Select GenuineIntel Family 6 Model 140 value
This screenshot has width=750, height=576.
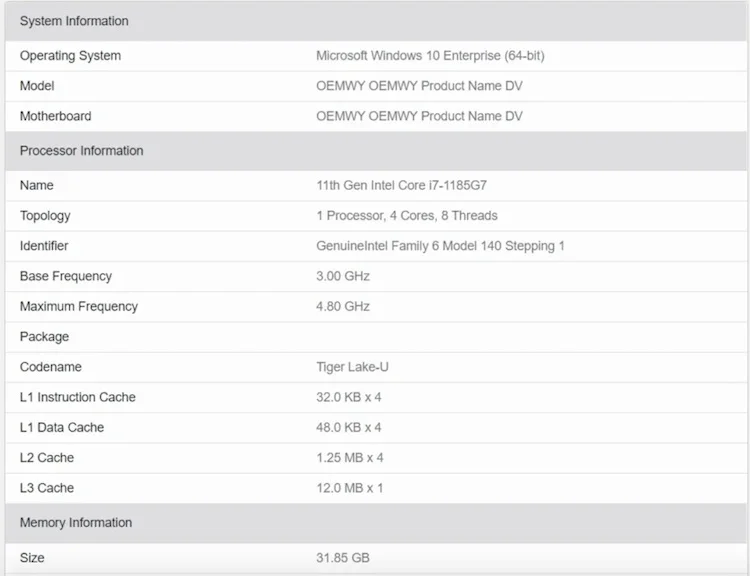[x=440, y=246]
